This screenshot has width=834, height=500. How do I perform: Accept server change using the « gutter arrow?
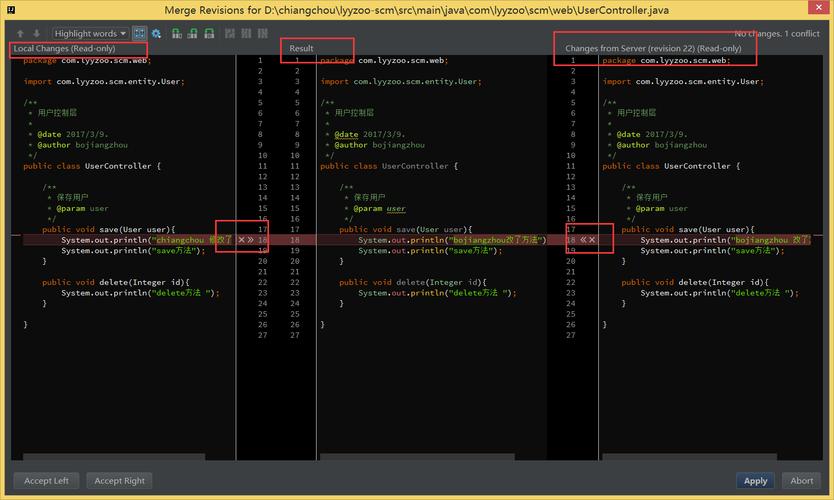[583, 240]
